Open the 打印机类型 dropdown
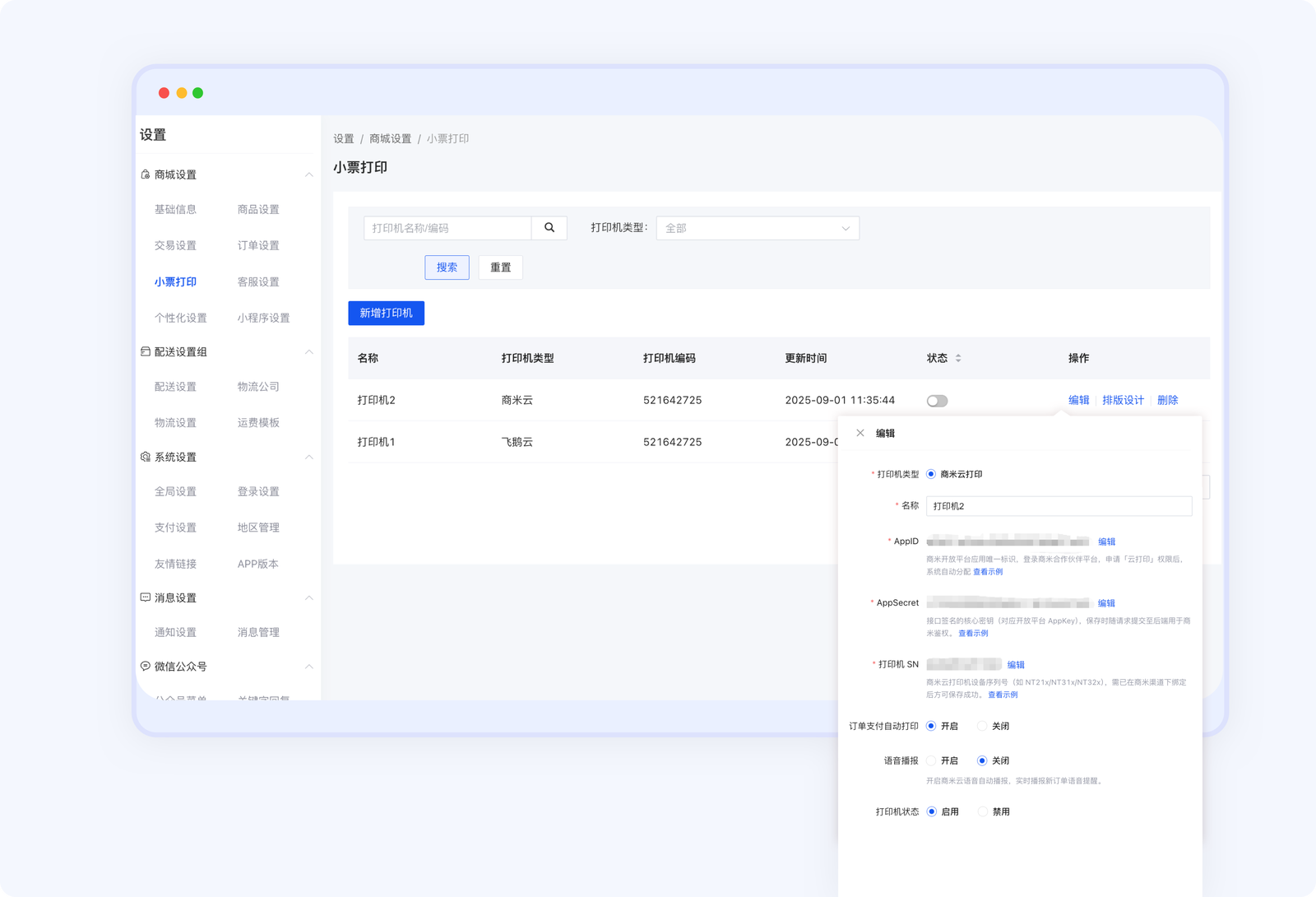 point(758,228)
